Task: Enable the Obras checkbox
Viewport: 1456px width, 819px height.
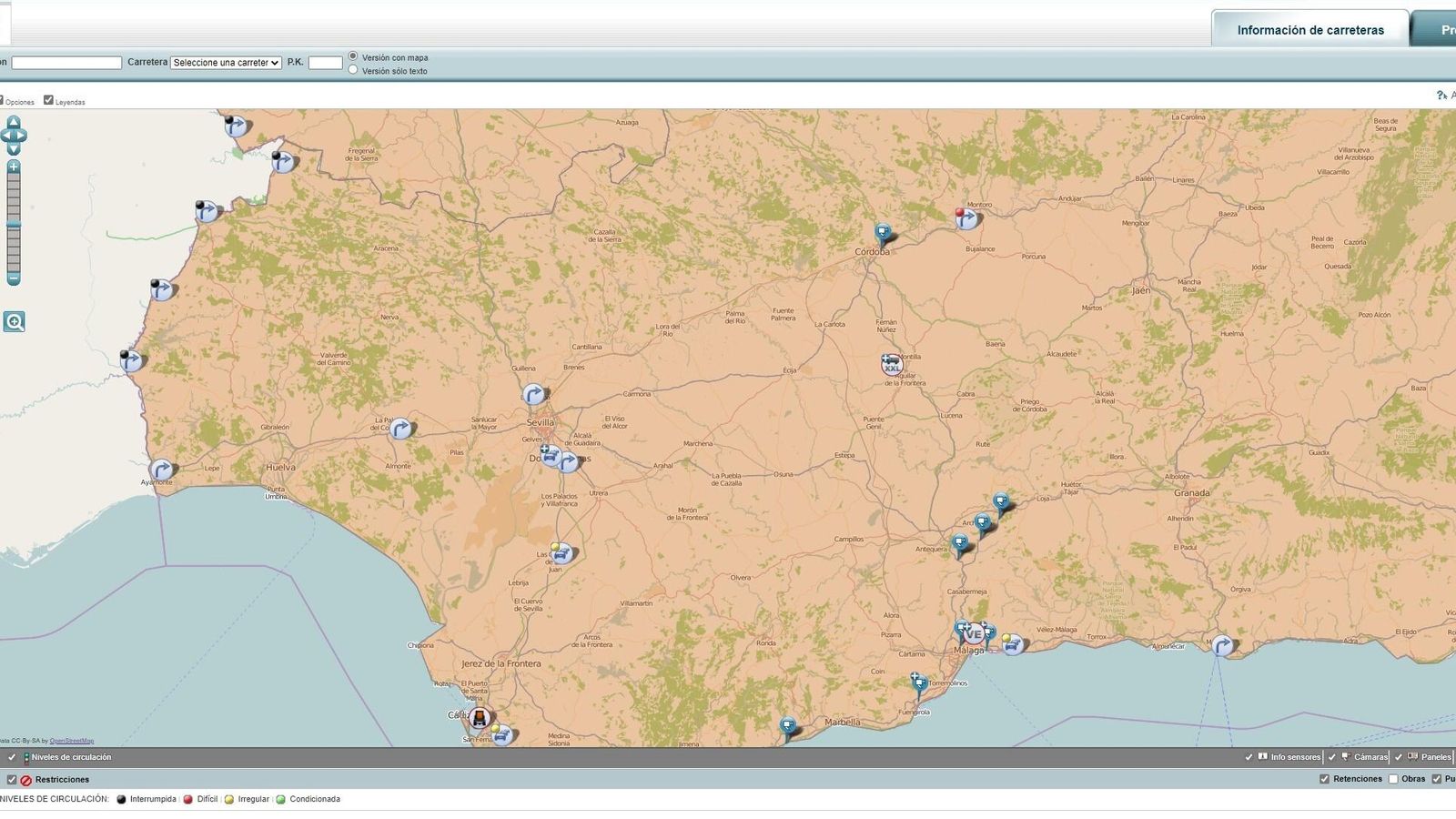Action: [1394, 778]
